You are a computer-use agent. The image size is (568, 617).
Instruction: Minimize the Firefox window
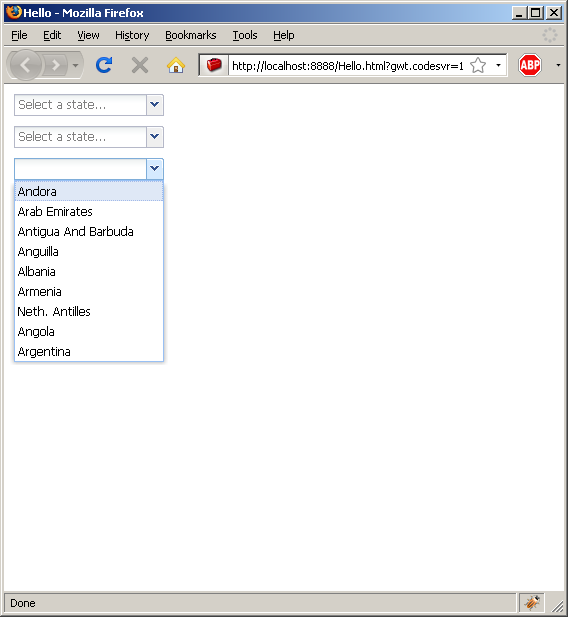(x=519, y=13)
